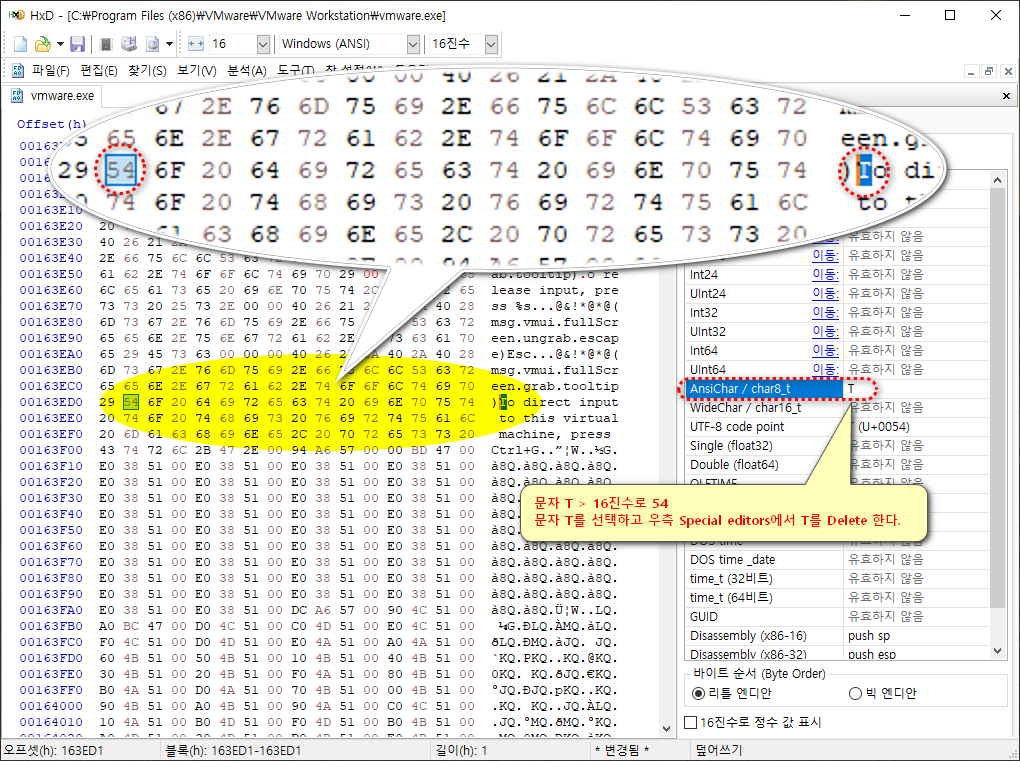1020x761 pixels.
Task: Click the 이동: link in the Int32 row
Action: 825,313
